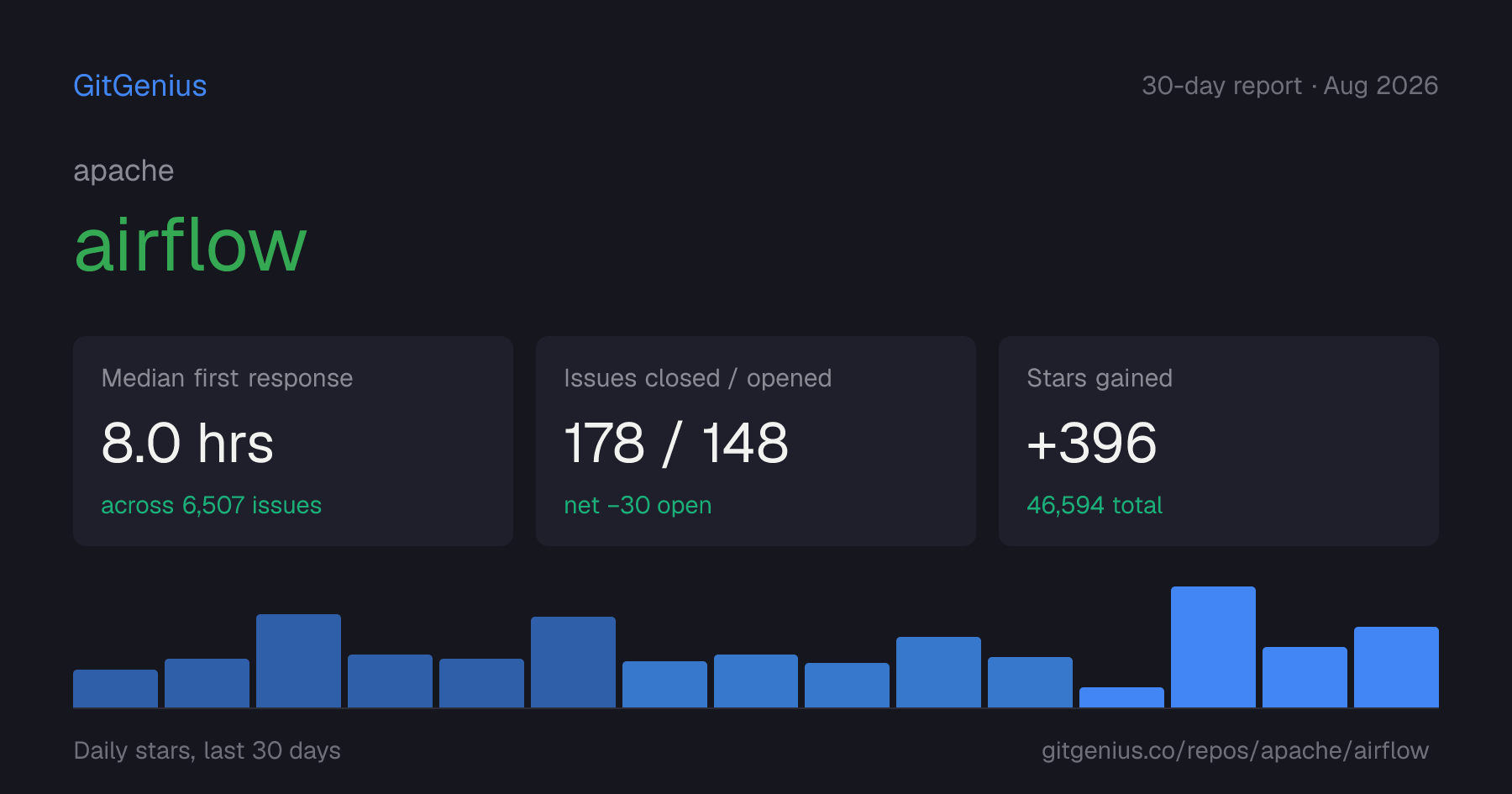Click the "net −30 open" text

tap(638, 505)
